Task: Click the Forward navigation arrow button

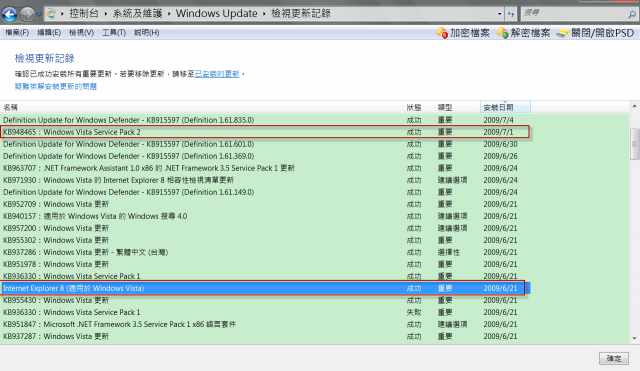Action: pyautogui.click(x=27, y=14)
